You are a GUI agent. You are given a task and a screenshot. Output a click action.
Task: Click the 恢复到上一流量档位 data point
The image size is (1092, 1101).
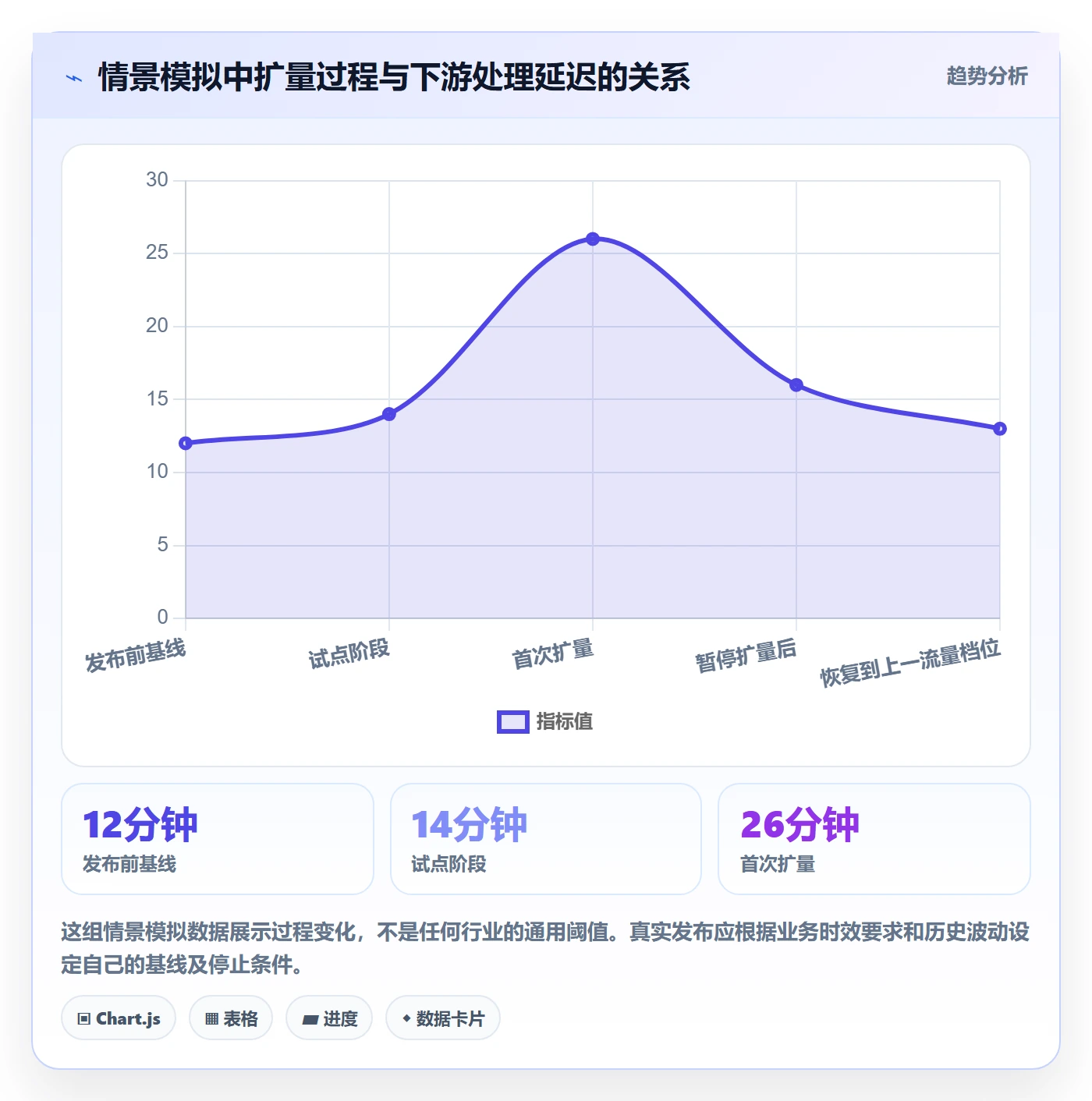coord(1000,429)
